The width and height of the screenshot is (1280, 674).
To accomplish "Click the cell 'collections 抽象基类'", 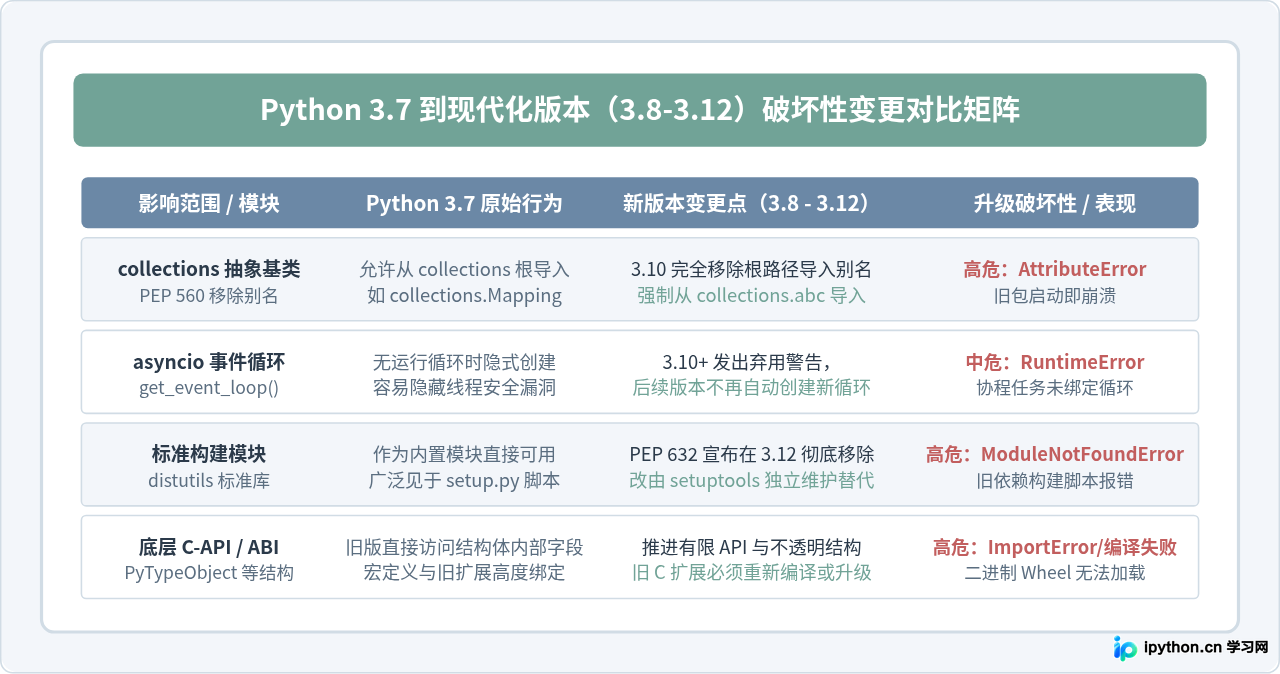I will tap(209, 269).
